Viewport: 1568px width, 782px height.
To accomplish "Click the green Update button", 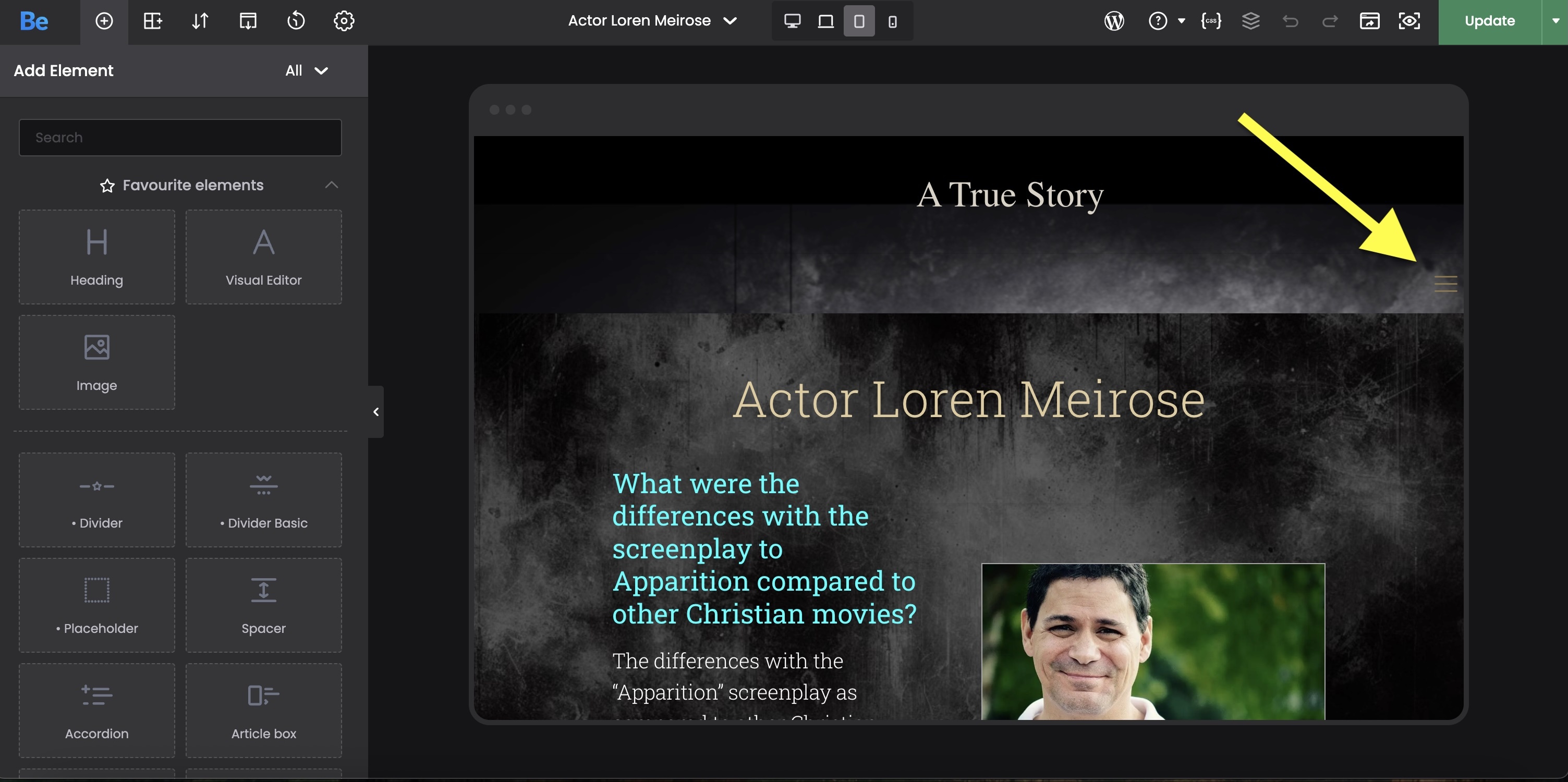I will pos(1489,21).
